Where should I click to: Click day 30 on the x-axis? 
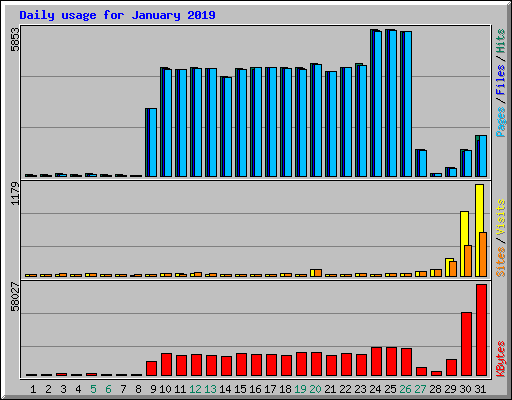pyautogui.click(x=465, y=389)
